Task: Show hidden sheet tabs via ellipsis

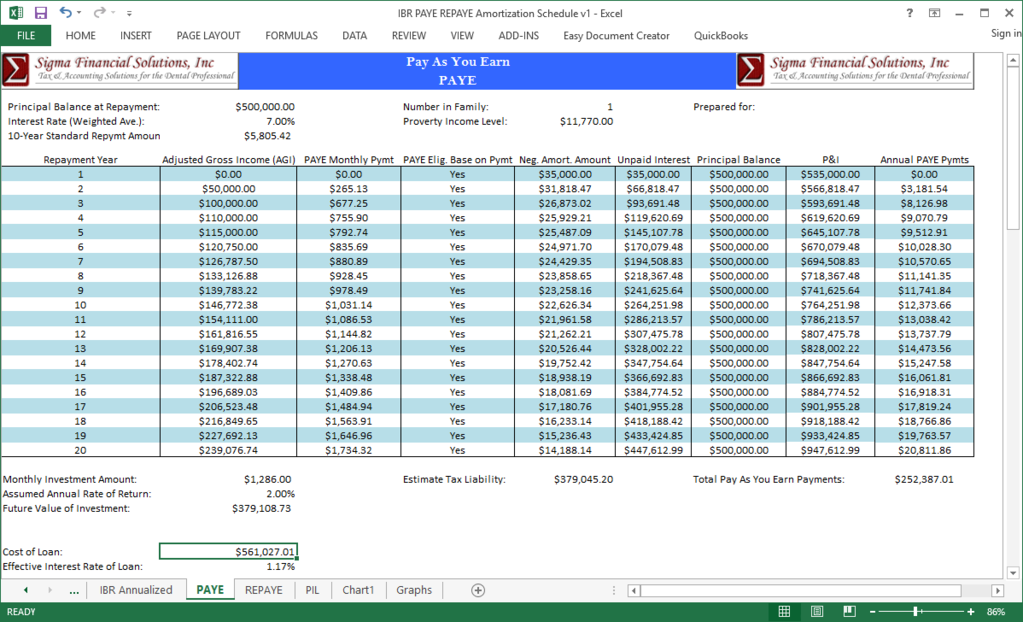Action: [x=74, y=591]
